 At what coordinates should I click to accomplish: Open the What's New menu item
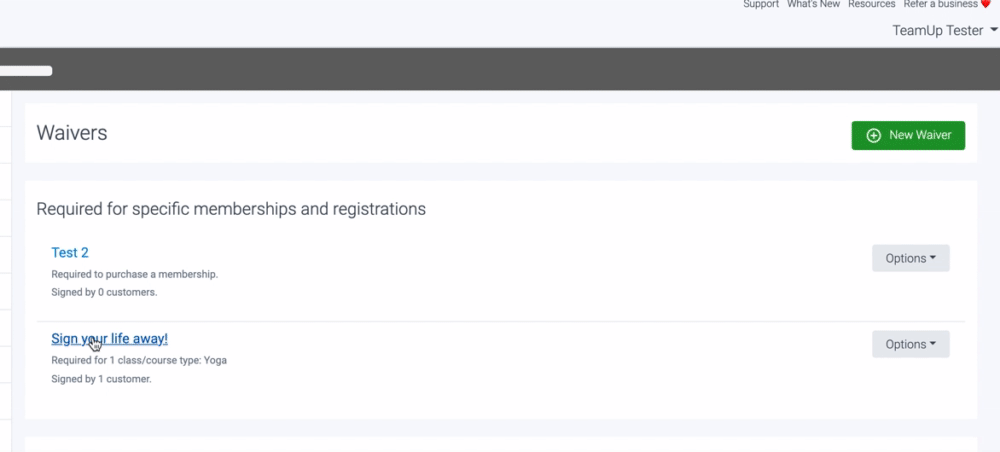(x=814, y=5)
